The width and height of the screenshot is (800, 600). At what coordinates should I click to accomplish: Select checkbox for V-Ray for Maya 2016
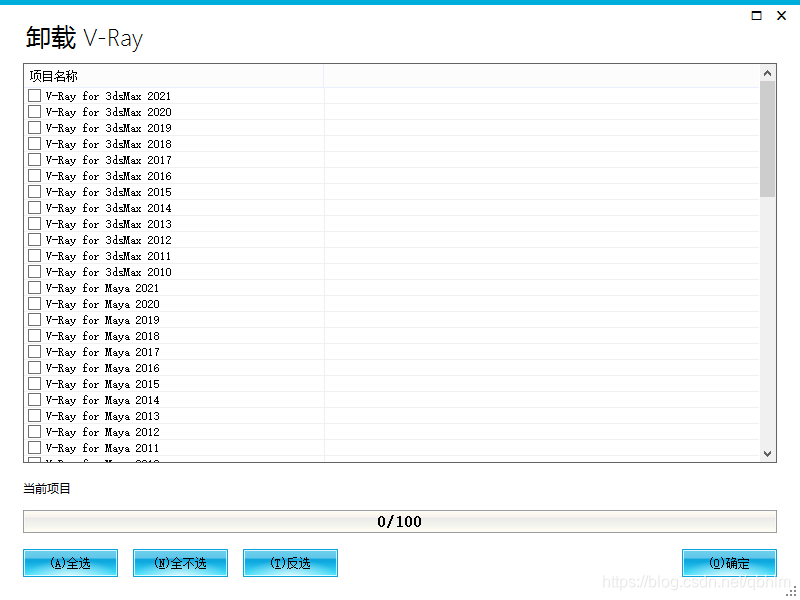(35, 368)
